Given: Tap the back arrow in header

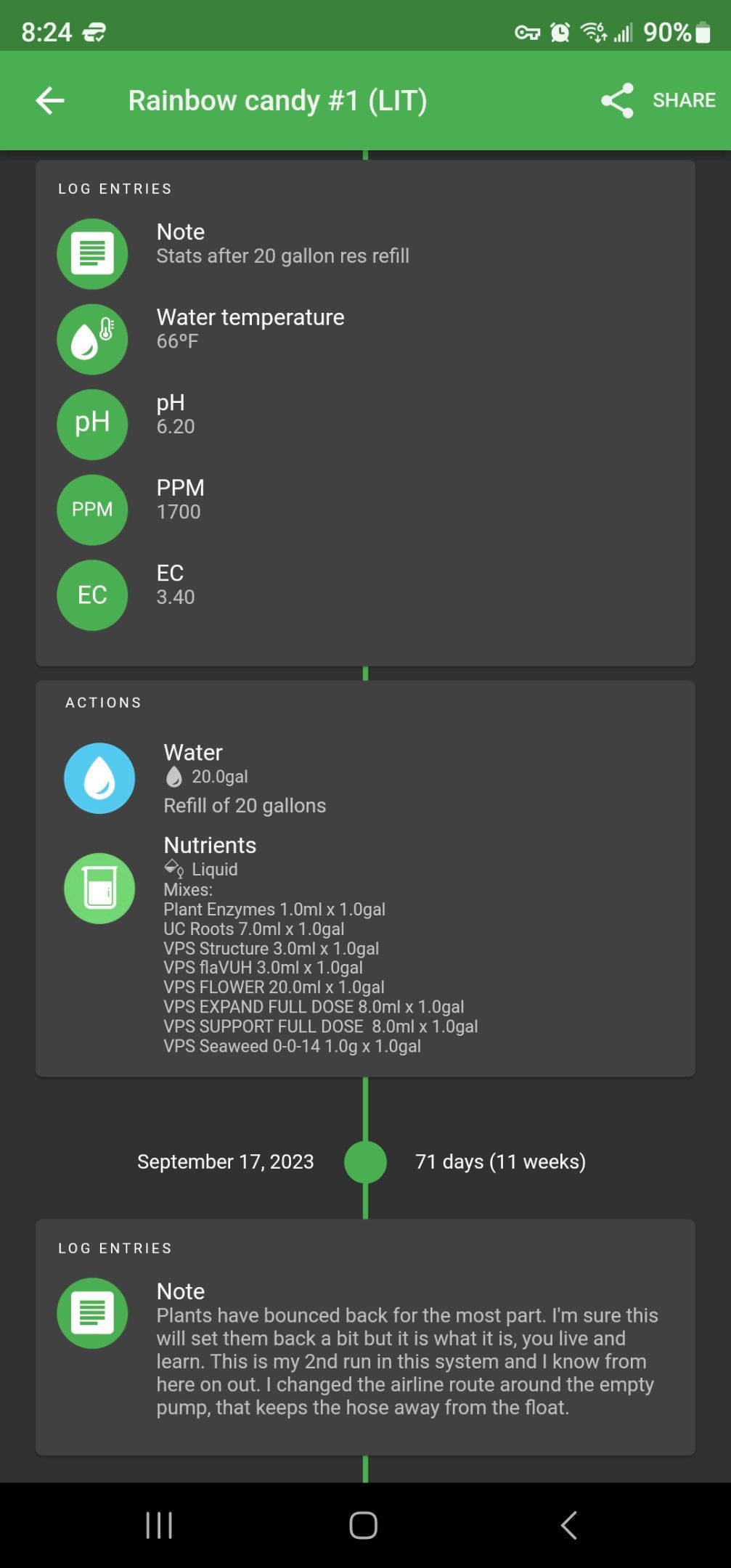Looking at the screenshot, I should 50,100.
